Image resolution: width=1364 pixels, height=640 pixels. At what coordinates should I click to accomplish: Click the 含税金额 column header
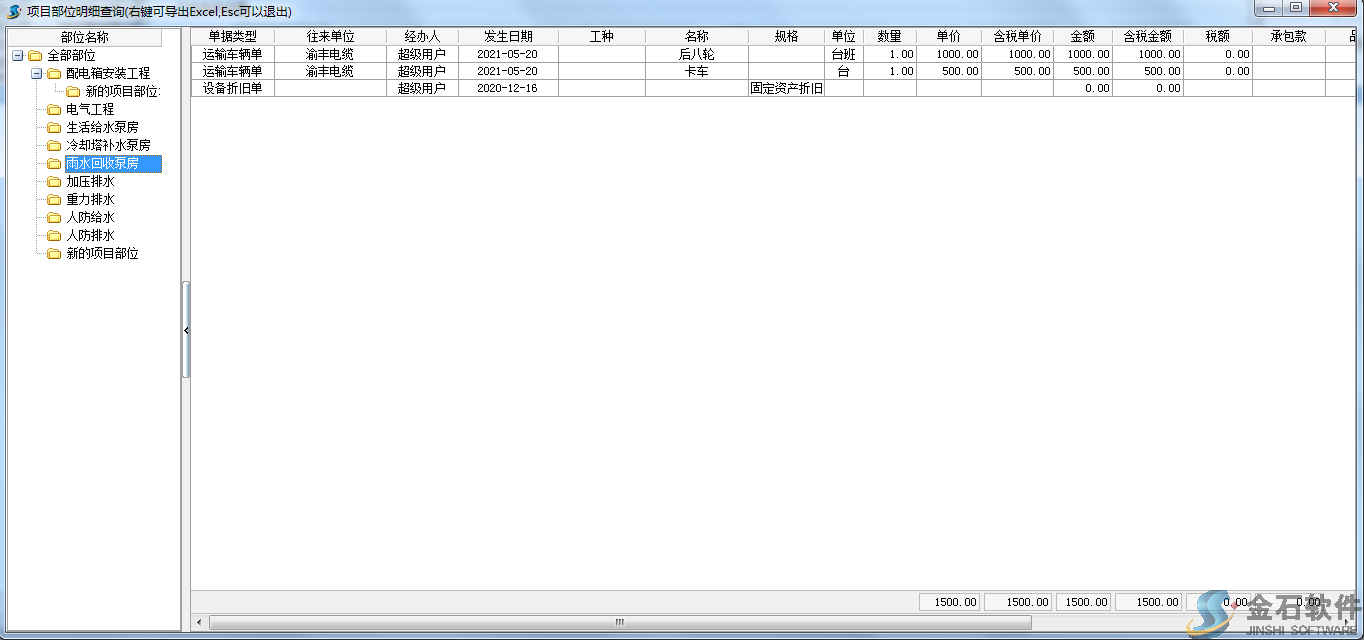tap(1147, 37)
